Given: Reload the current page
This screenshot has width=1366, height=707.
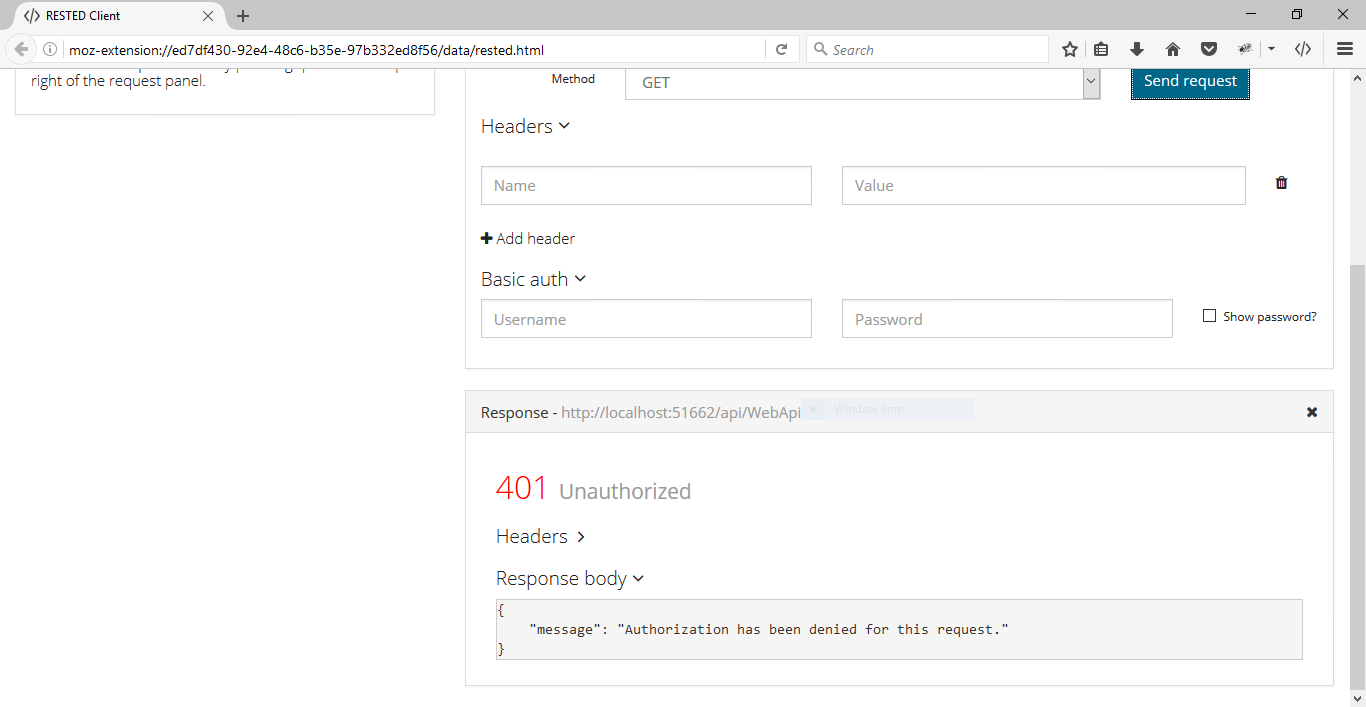Looking at the screenshot, I should [x=782, y=49].
